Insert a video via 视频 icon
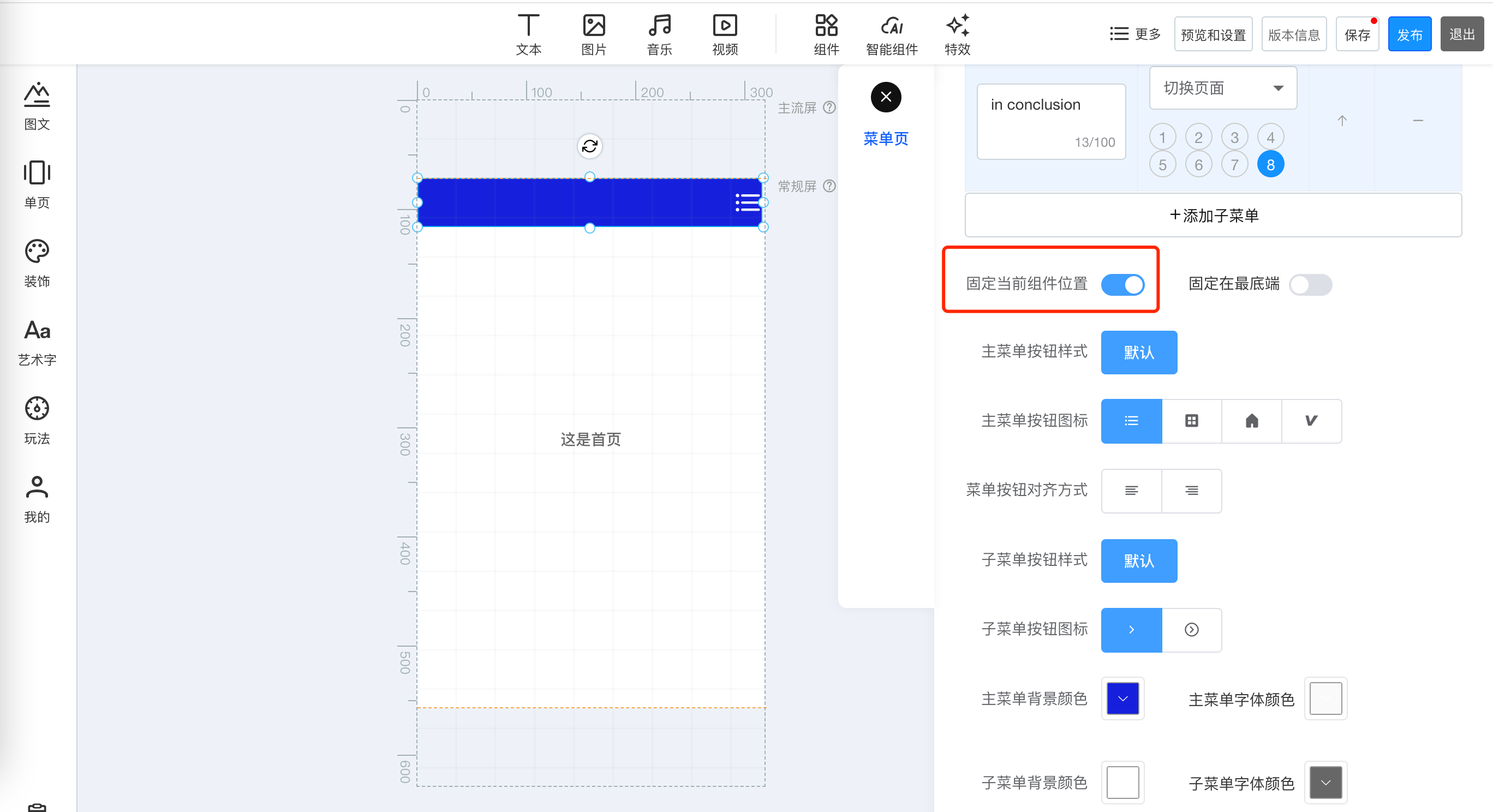The height and width of the screenshot is (812, 1493). tap(725, 35)
